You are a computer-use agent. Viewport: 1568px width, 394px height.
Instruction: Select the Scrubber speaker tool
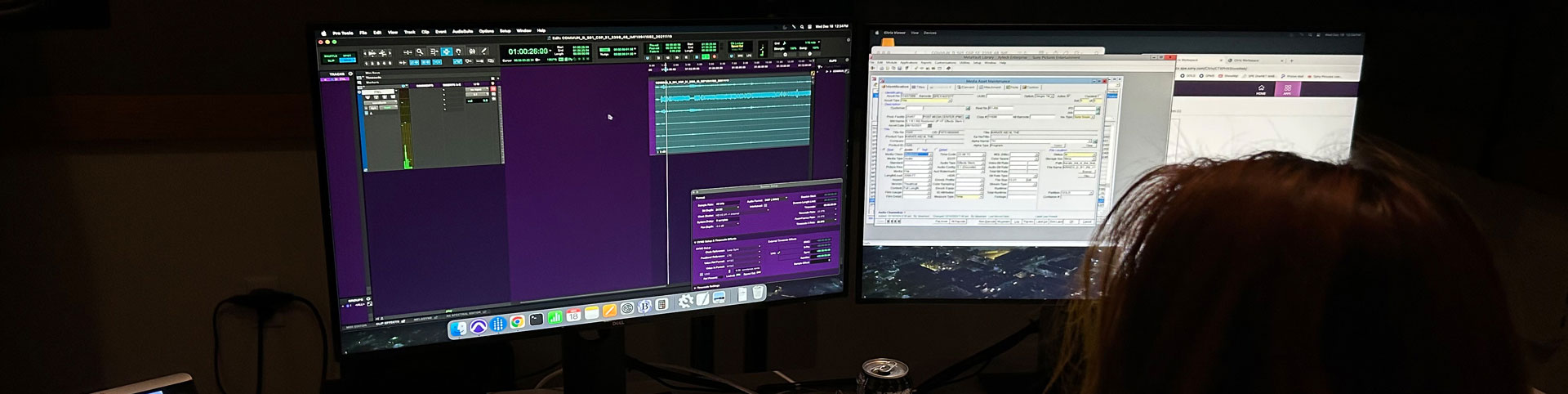pyautogui.click(x=472, y=51)
